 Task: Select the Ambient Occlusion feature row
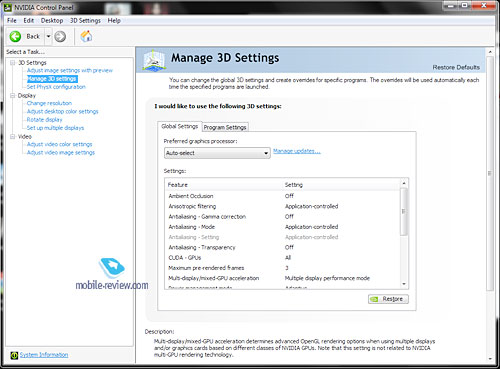[282, 196]
